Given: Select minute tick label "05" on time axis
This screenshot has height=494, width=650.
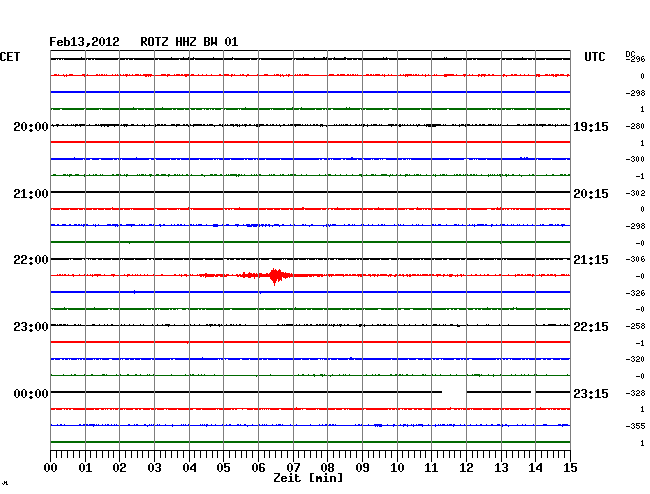Looking at the screenshot, I should 223,468.
